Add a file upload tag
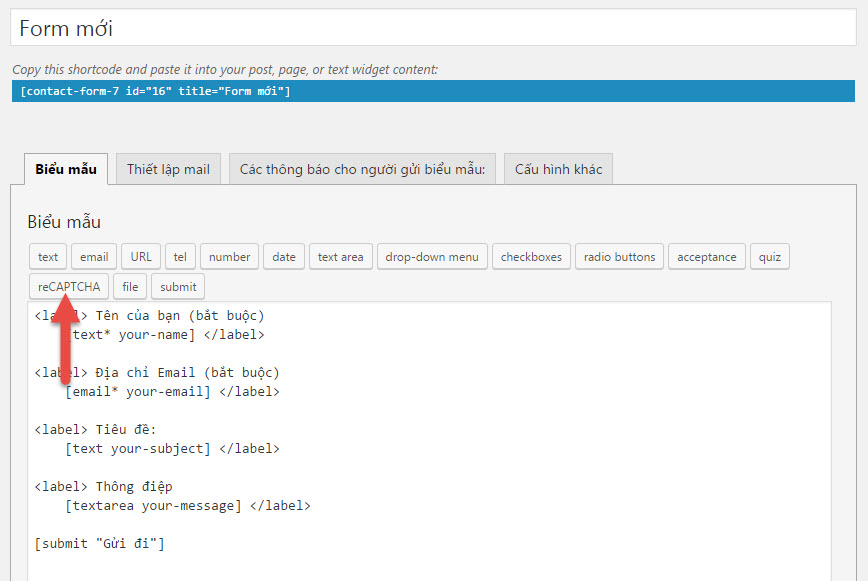868x581 pixels. pos(130,287)
